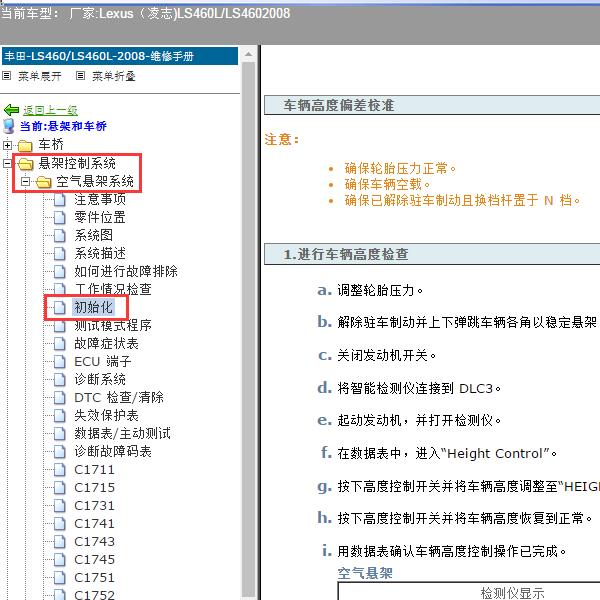Image resolution: width=600 pixels, height=600 pixels.
Task: Click the document icon beside 诊断系统
Action: pyautogui.click(x=60, y=380)
